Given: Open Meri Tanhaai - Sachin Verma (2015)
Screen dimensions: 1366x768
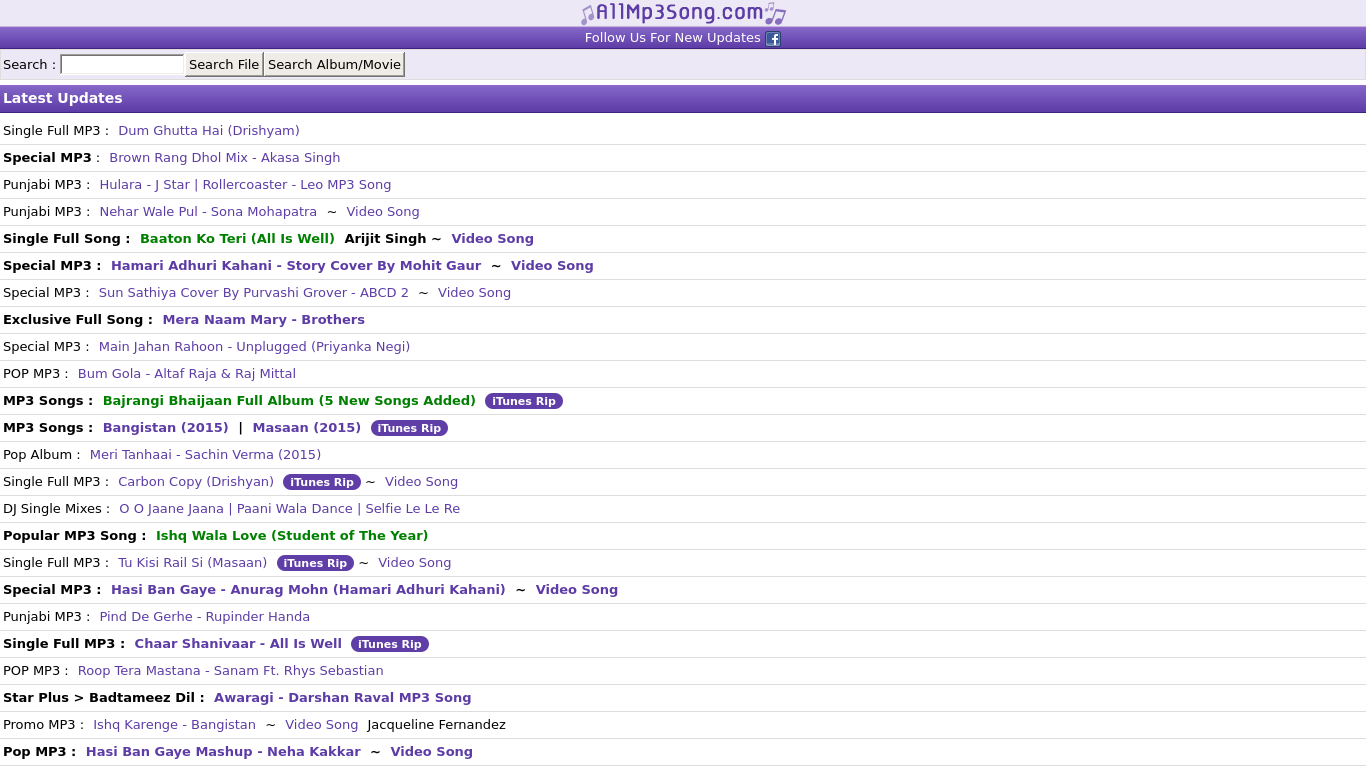Looking at the screenshot, I should 205,455.
